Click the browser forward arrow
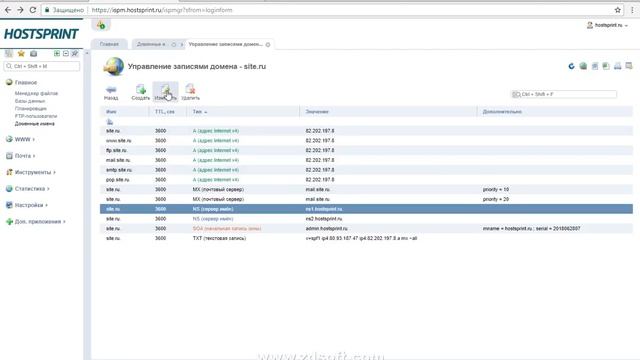 pyautogui.click(x=20, y=10)
